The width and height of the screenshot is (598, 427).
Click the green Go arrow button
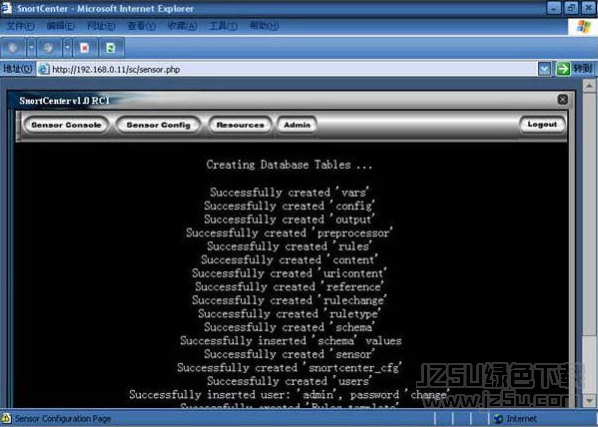coord(563,69)
